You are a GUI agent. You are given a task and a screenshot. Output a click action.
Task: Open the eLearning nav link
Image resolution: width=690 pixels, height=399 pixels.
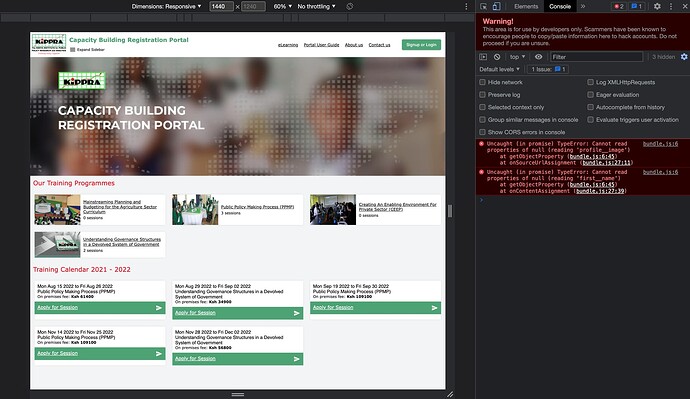(x=288, y=45)
